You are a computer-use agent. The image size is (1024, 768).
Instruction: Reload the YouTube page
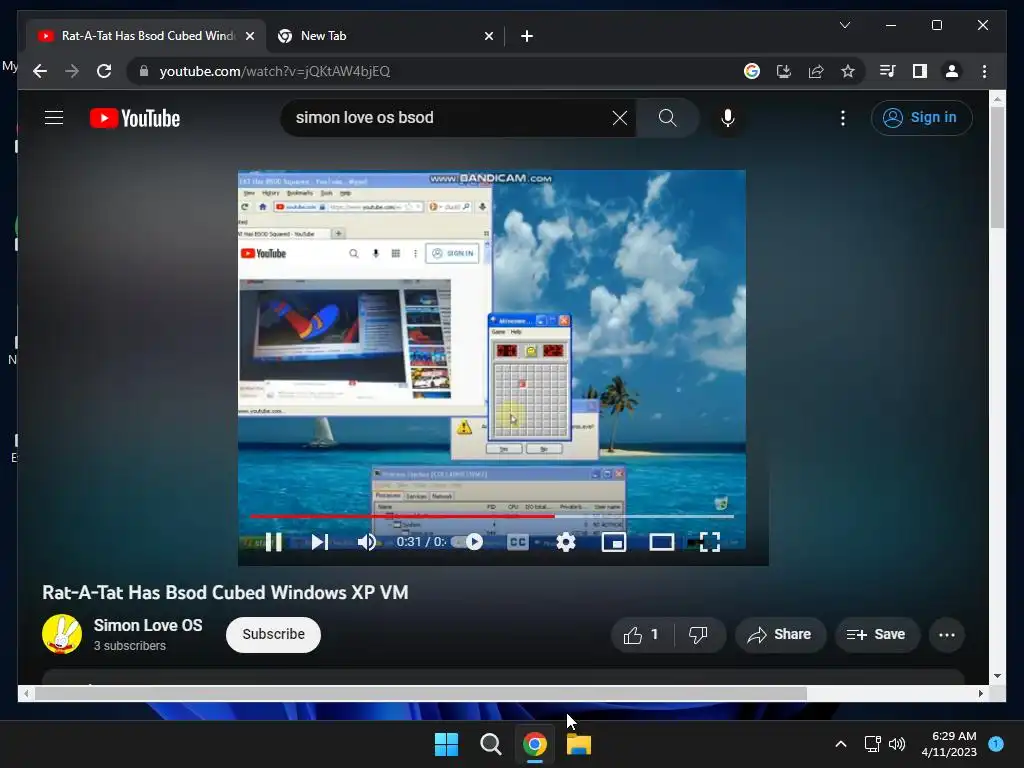pos(104,71)
